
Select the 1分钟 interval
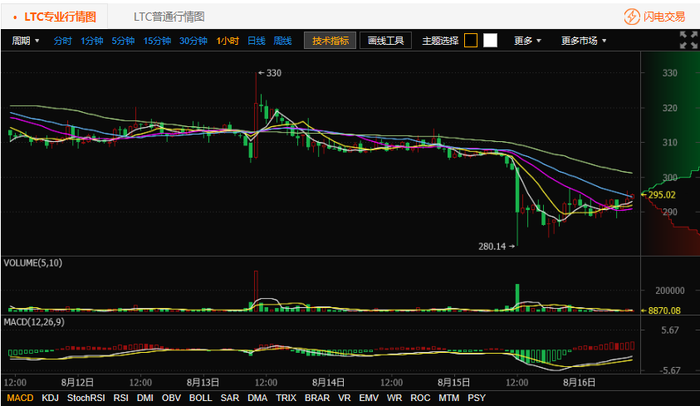92,41
